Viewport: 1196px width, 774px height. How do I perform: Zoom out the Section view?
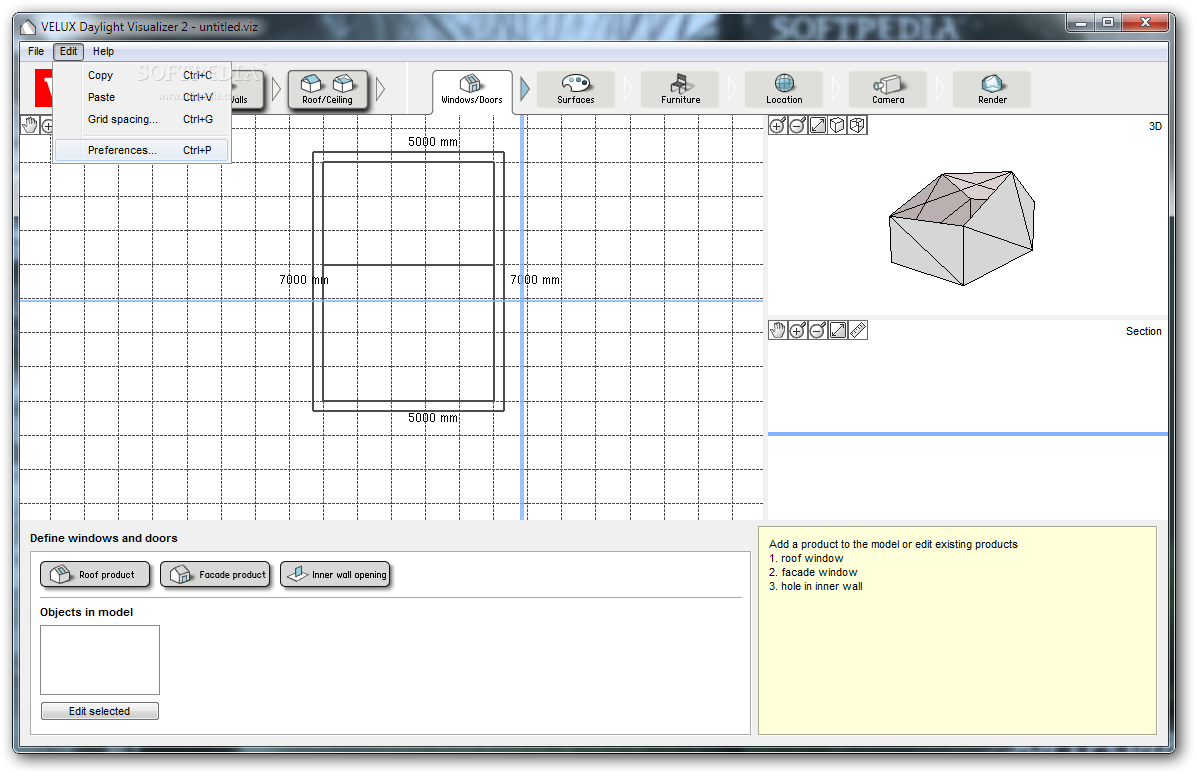(818, 330)
